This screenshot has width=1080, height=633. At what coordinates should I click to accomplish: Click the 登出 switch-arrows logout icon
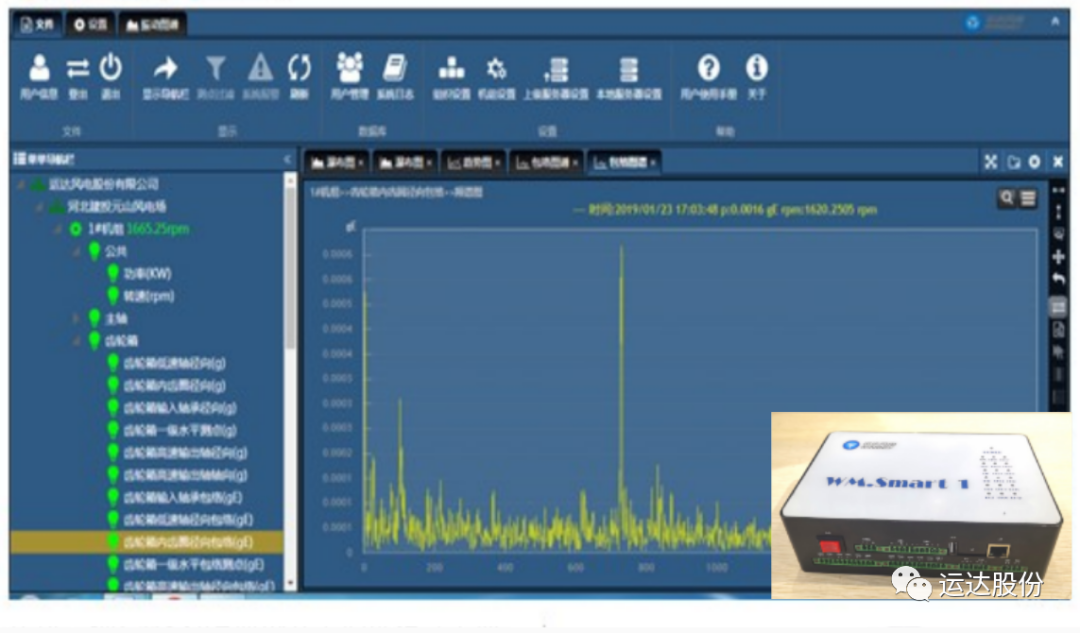[x=78, y=68]
